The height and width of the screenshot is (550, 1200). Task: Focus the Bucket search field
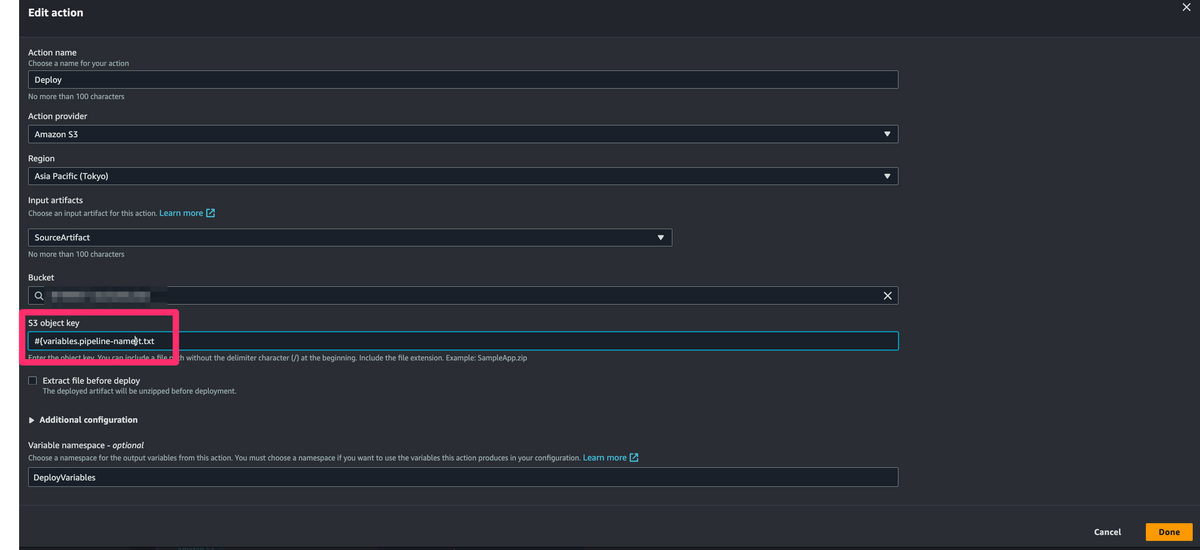(x=463, y=296)
